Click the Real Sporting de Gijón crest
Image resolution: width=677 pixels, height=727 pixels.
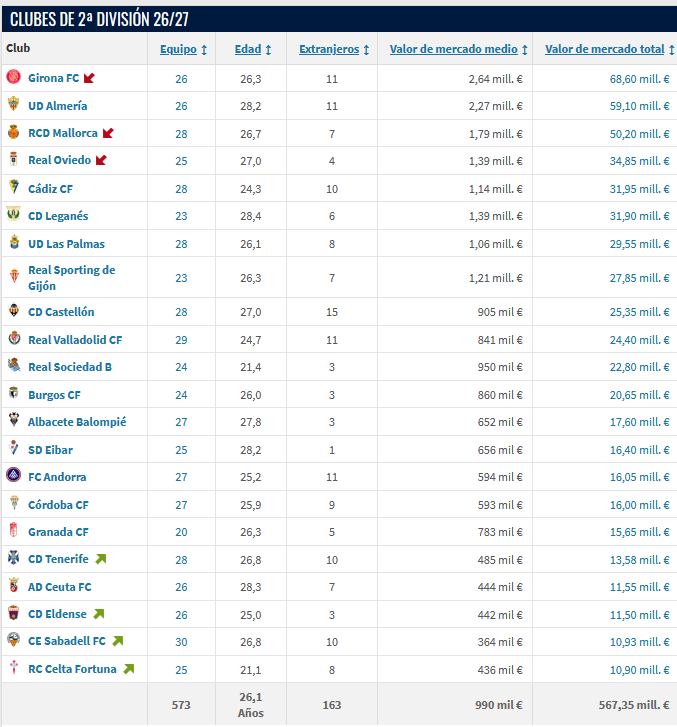14,276
